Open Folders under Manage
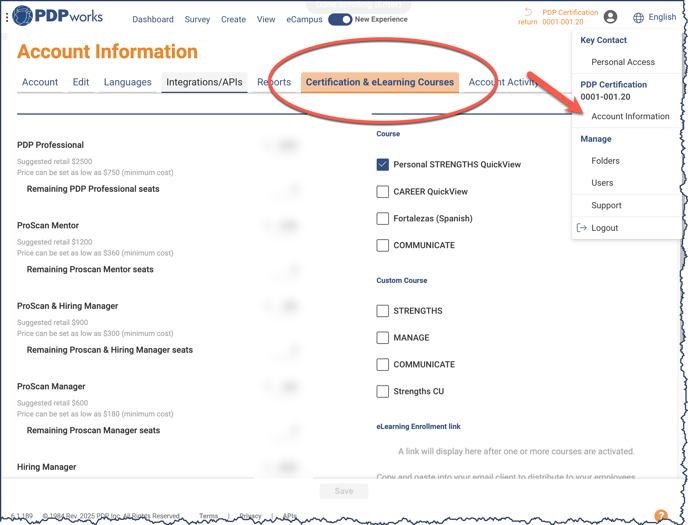Image resolution: width=688 pixels, height=525 pixels. click(x=606, y=161)
